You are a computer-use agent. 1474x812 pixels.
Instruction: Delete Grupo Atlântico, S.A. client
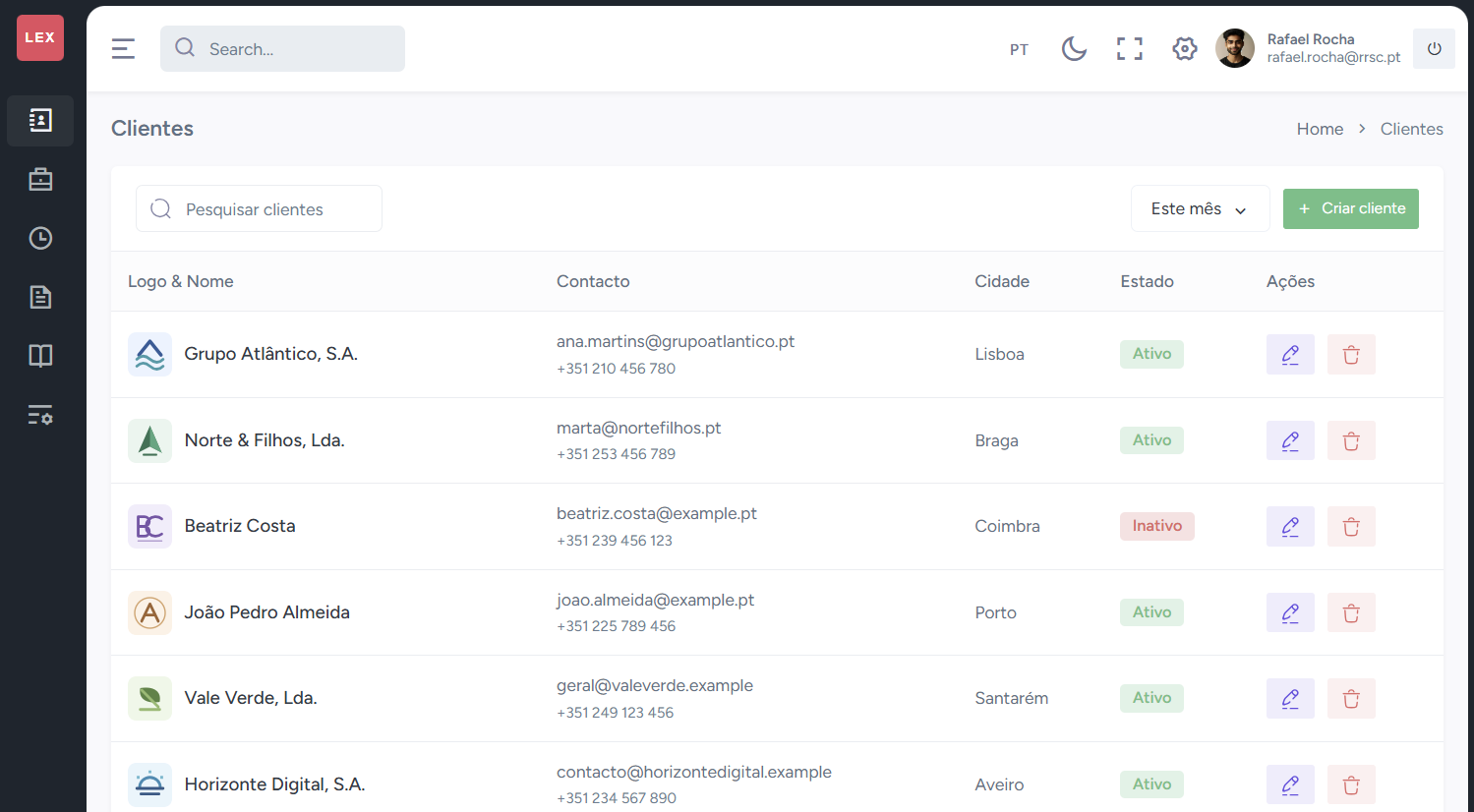(1351, 354)
